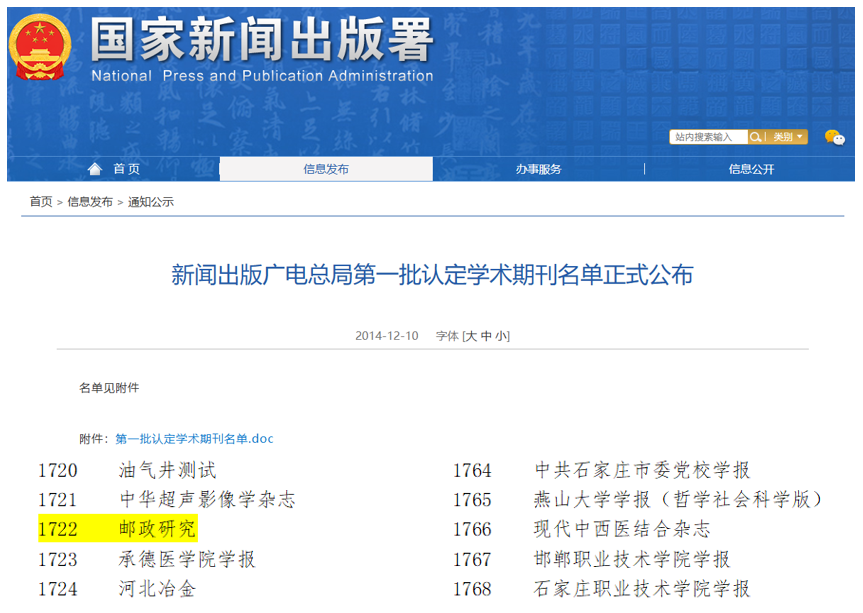
Task: Click the highlighted 邮政研究 entry
Action: pos(158,529)
